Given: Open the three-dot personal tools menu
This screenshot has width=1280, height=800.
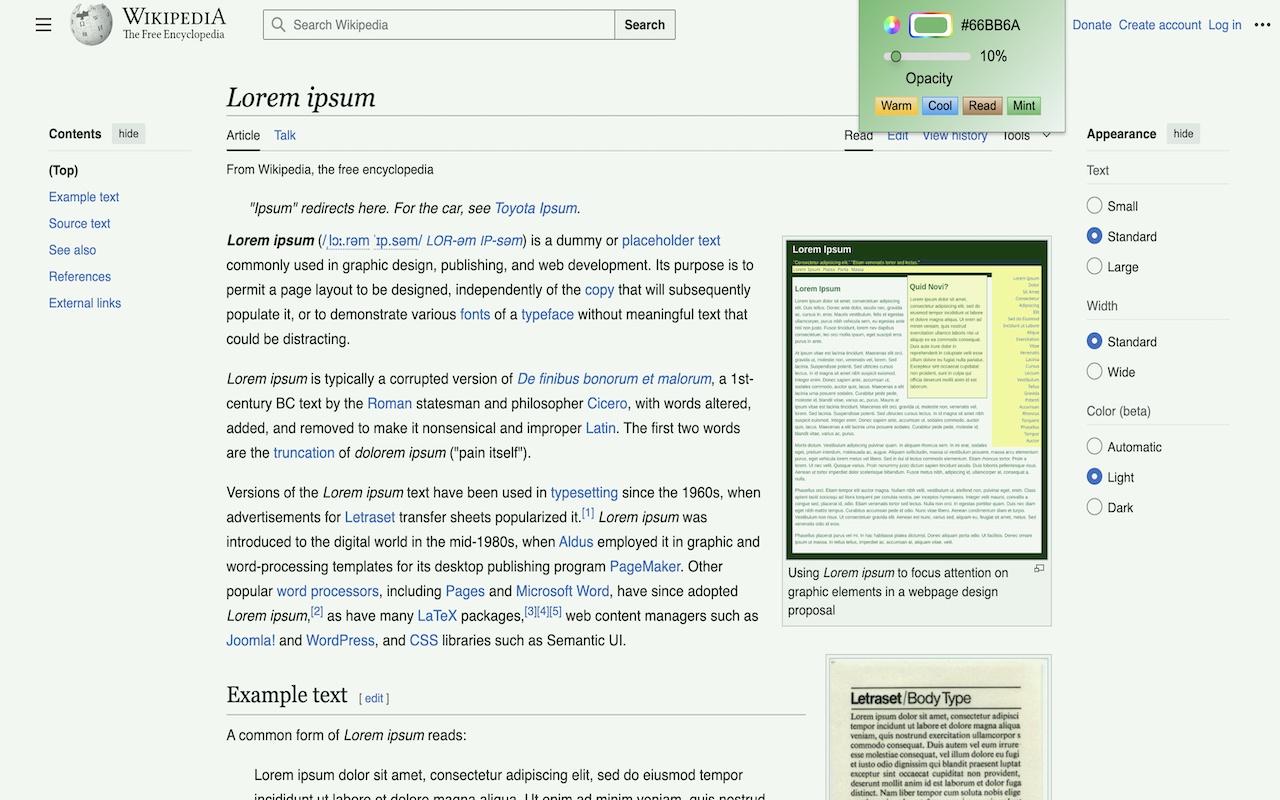Looking at the screenshot, I should point(1263,25).
